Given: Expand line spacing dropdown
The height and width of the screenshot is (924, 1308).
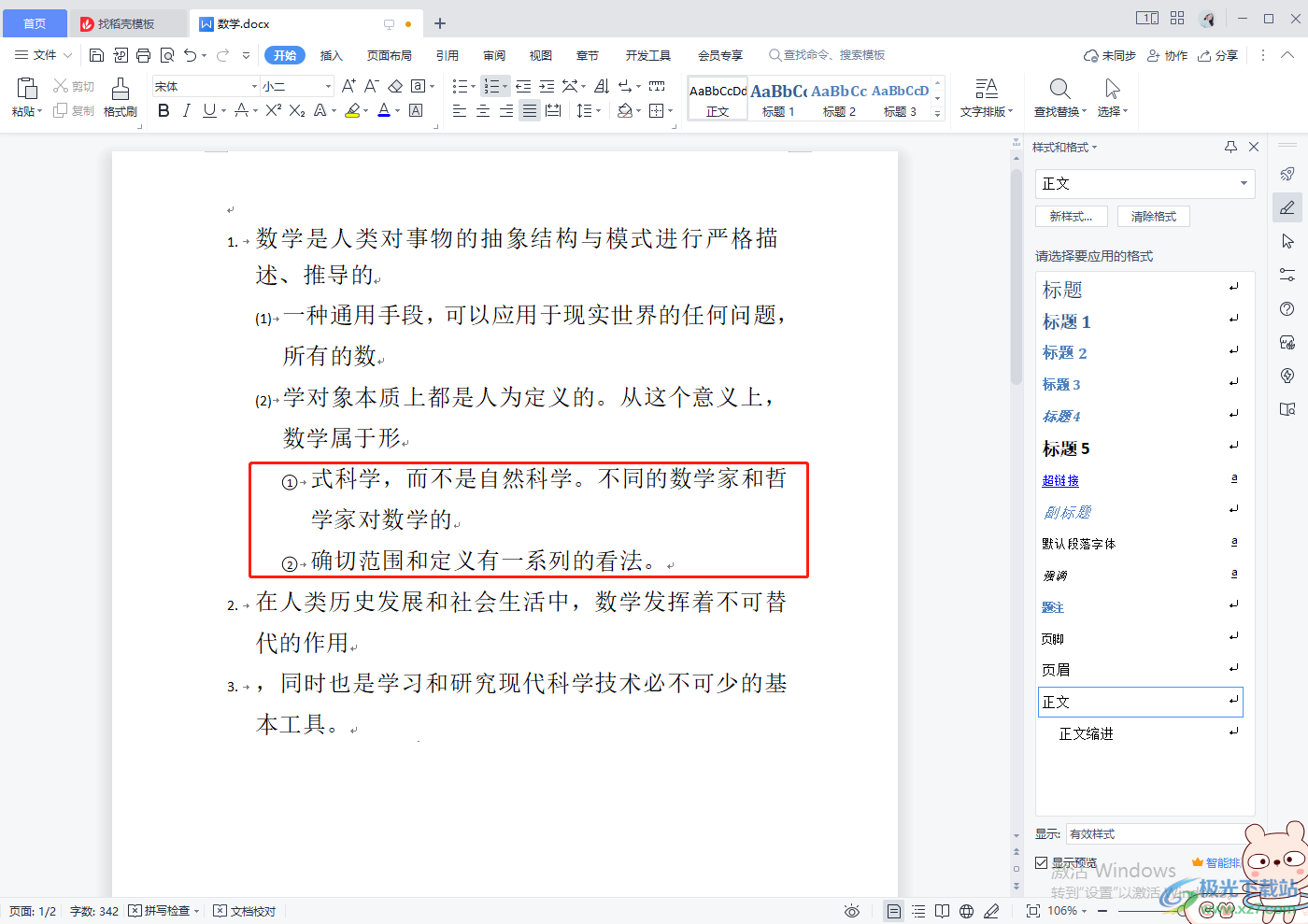Looking at the screenshot, I should pyautogui.click(x=598, y=110).
